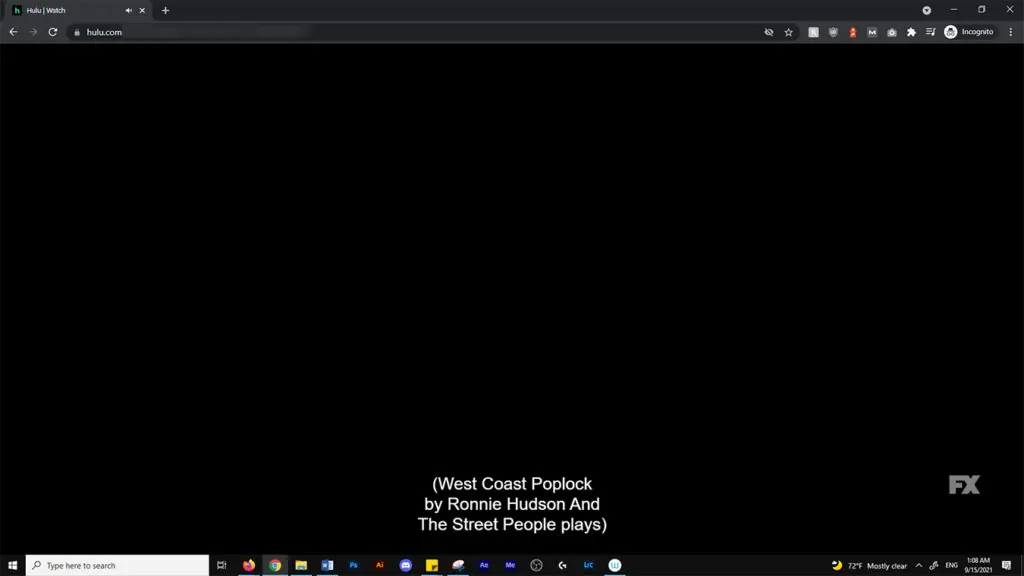1024x576 pixels.
Task: Go back using the browser back arrow
Action: pyautogui.click(x=13, y=32)
